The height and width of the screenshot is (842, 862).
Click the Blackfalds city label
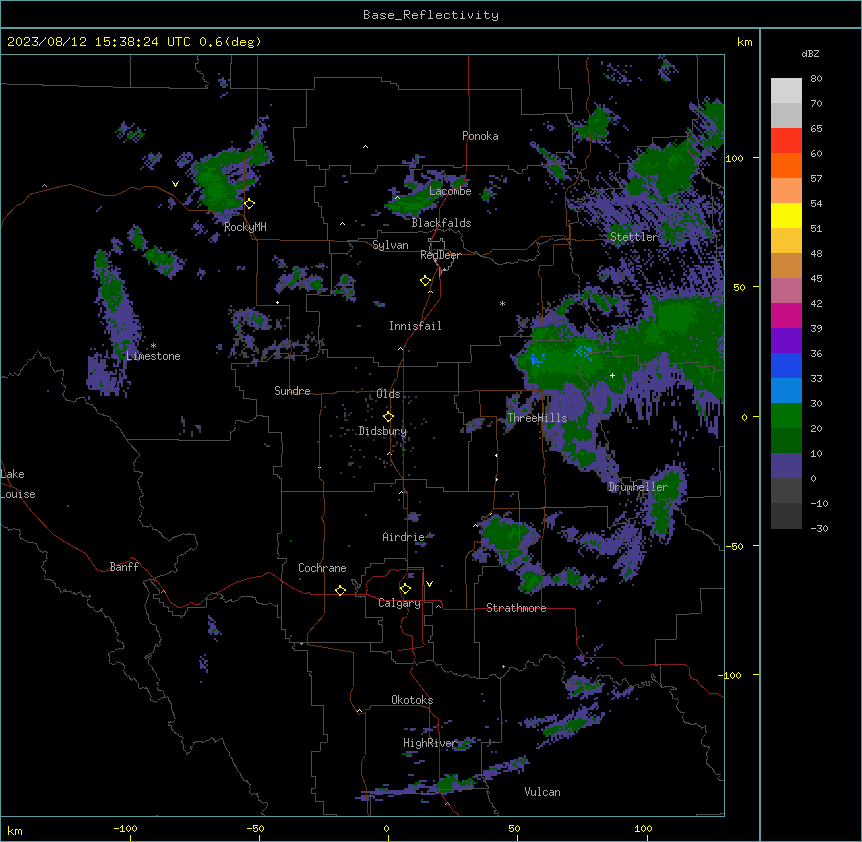click(441, 223)
